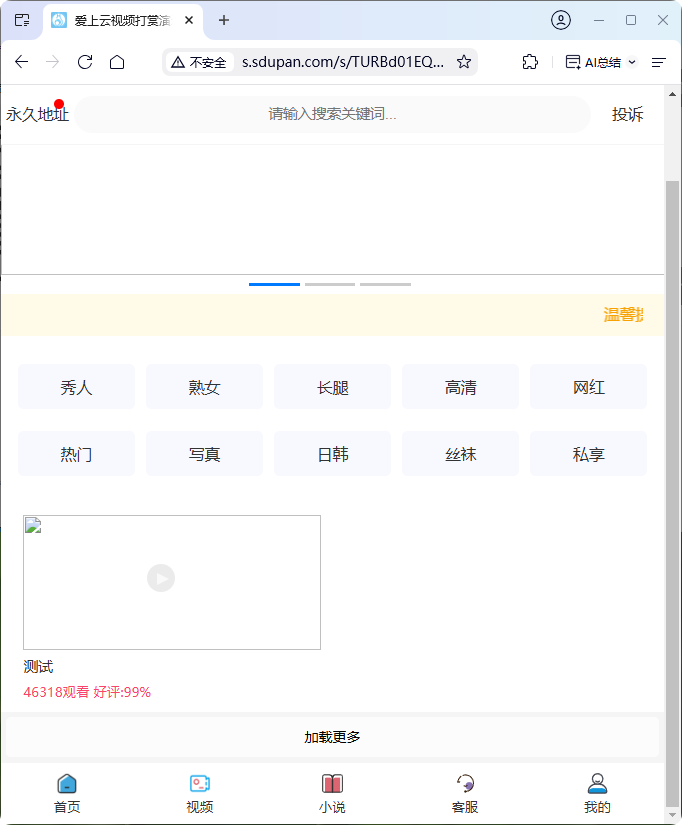
Task: Select the 热门 category tag
Action: 76,454
